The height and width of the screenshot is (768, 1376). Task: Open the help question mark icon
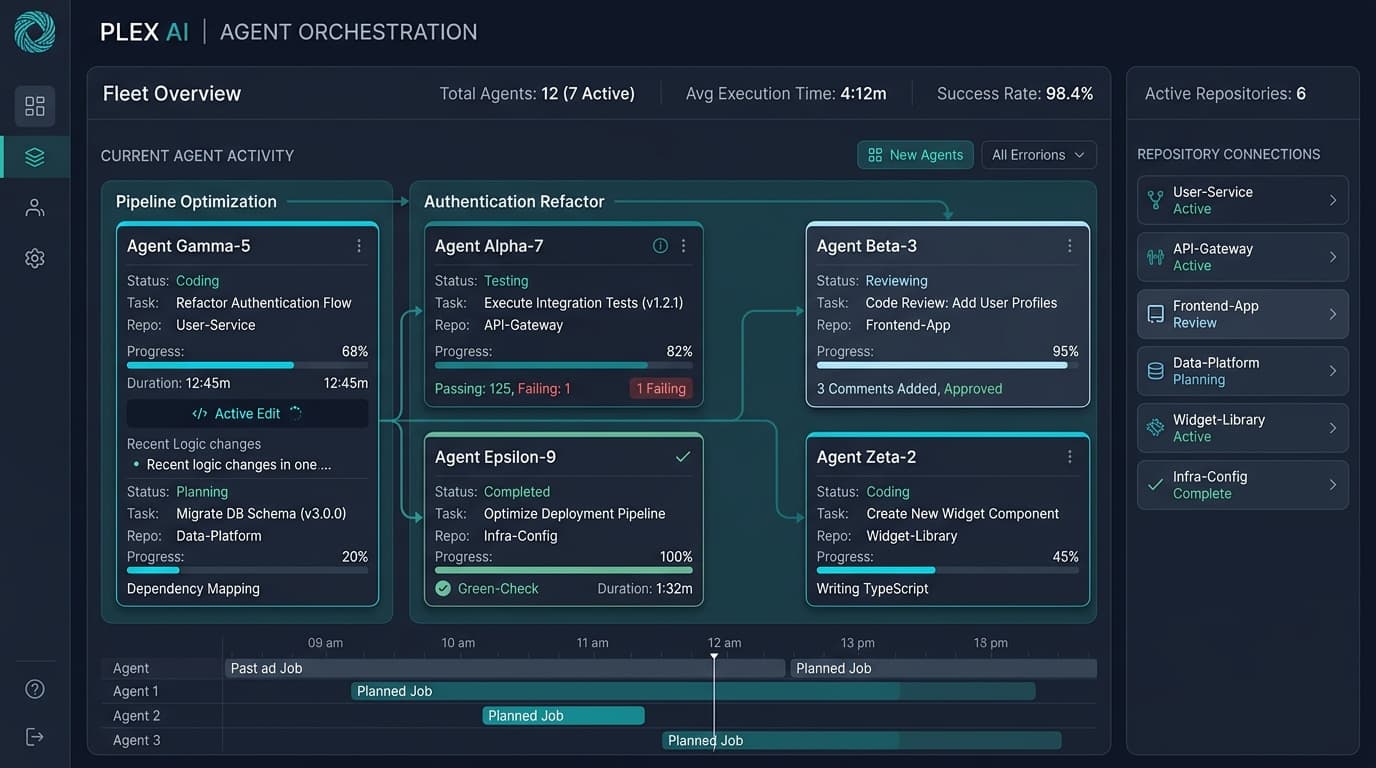pyautogui.click(x=35, y=689)
